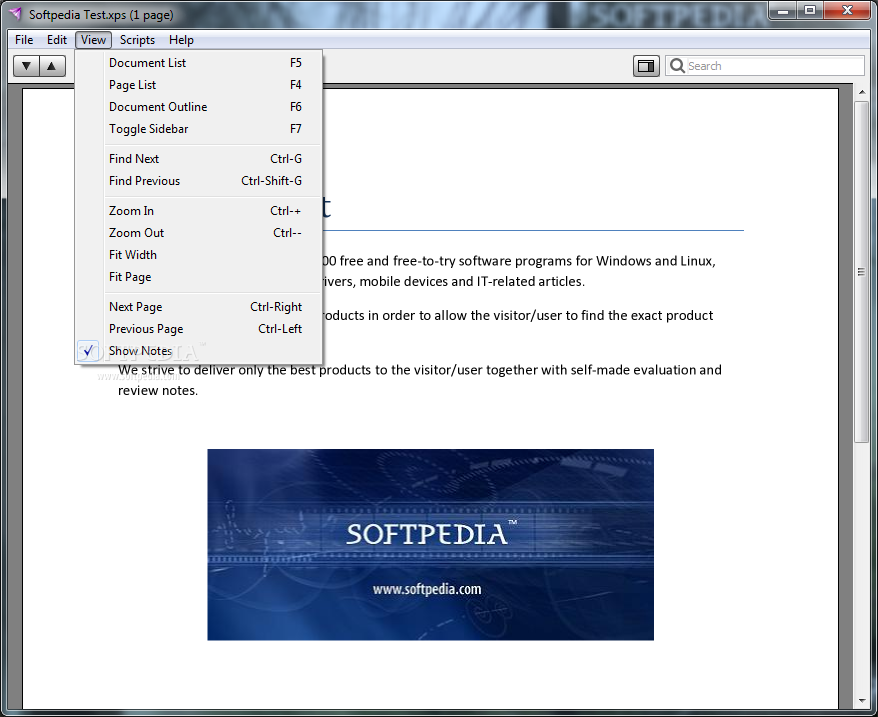Click the previous page up-arrow toolbar button

pyautogui.click(x=52, y=66)
